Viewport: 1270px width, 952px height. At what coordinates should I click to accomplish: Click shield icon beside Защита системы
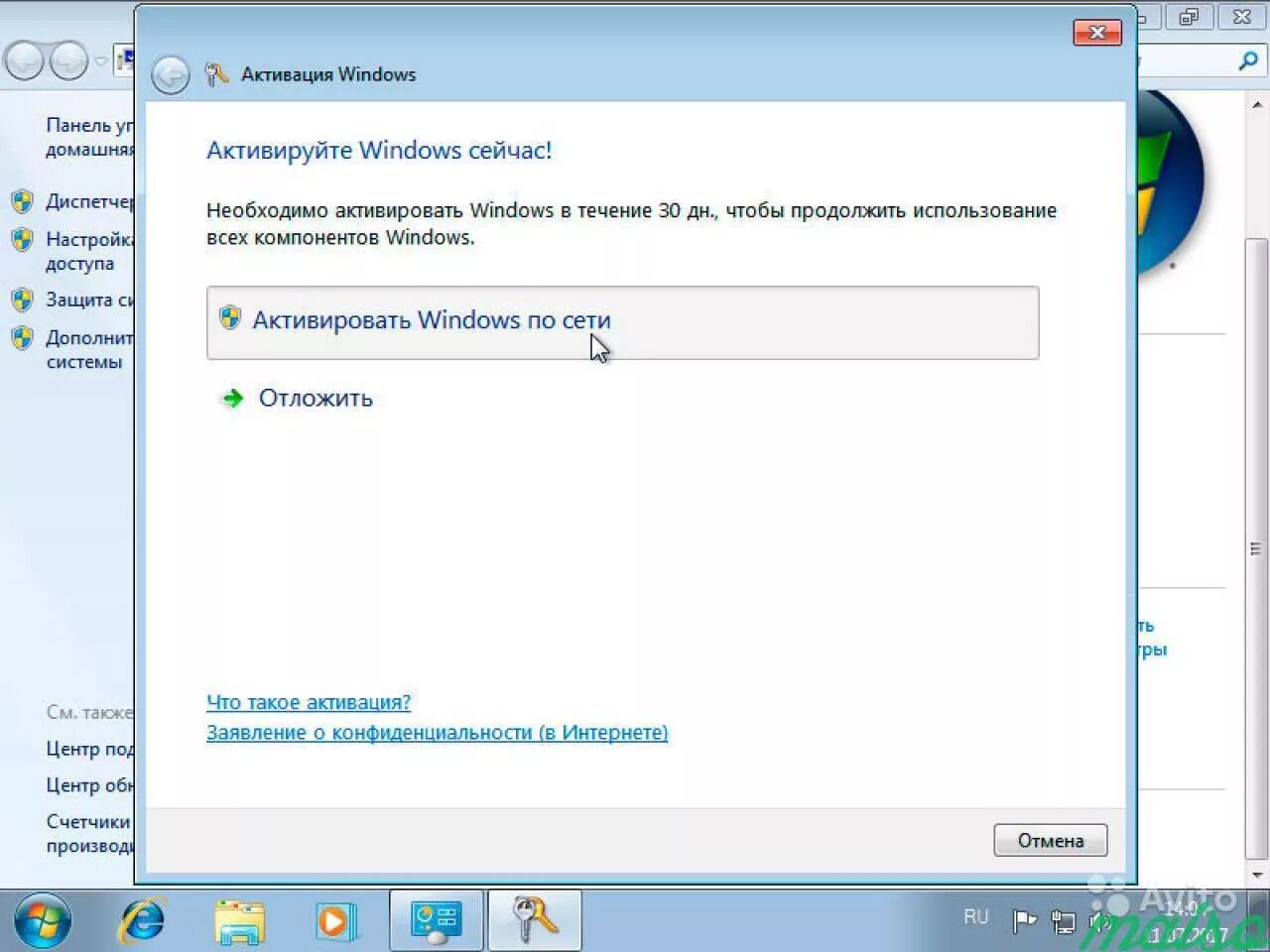(22, 299)
